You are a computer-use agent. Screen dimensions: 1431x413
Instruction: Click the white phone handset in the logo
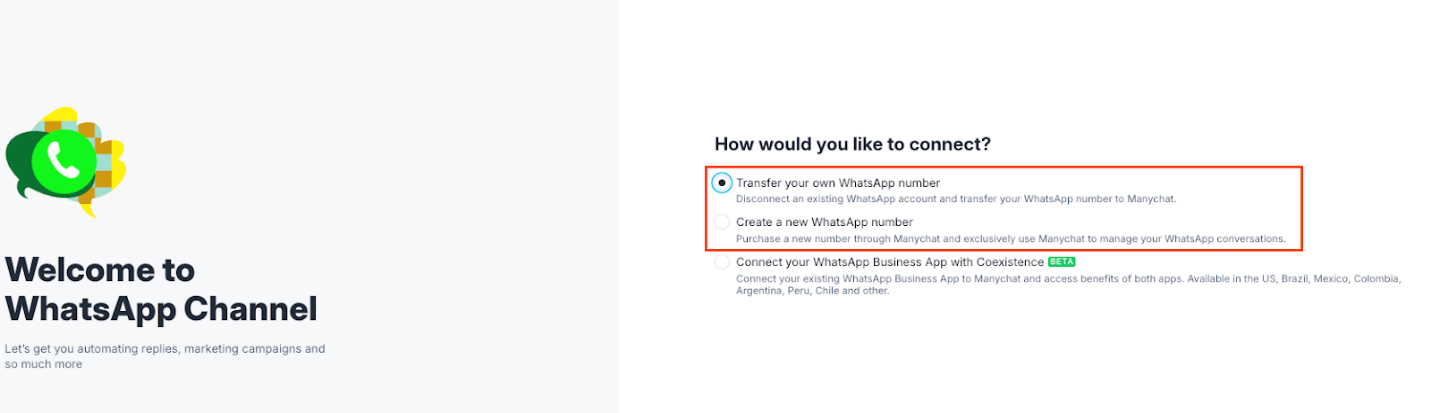[x=63, y=159]
